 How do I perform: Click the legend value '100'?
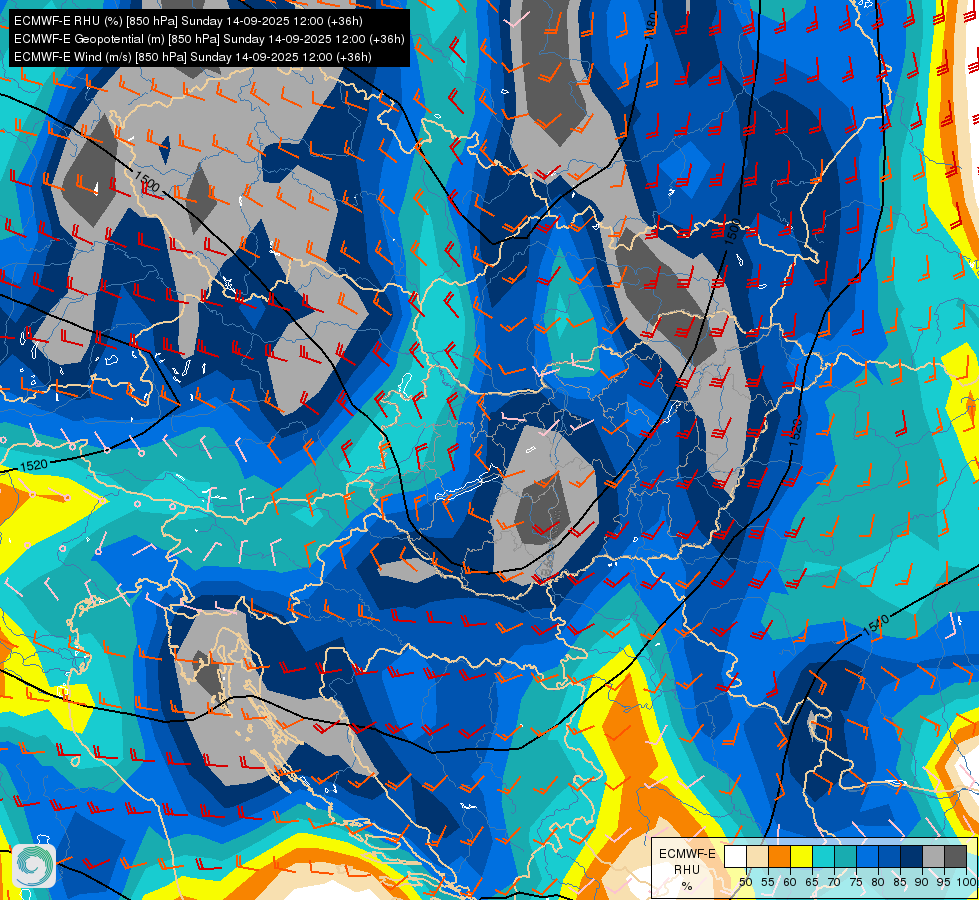point(967,883)
